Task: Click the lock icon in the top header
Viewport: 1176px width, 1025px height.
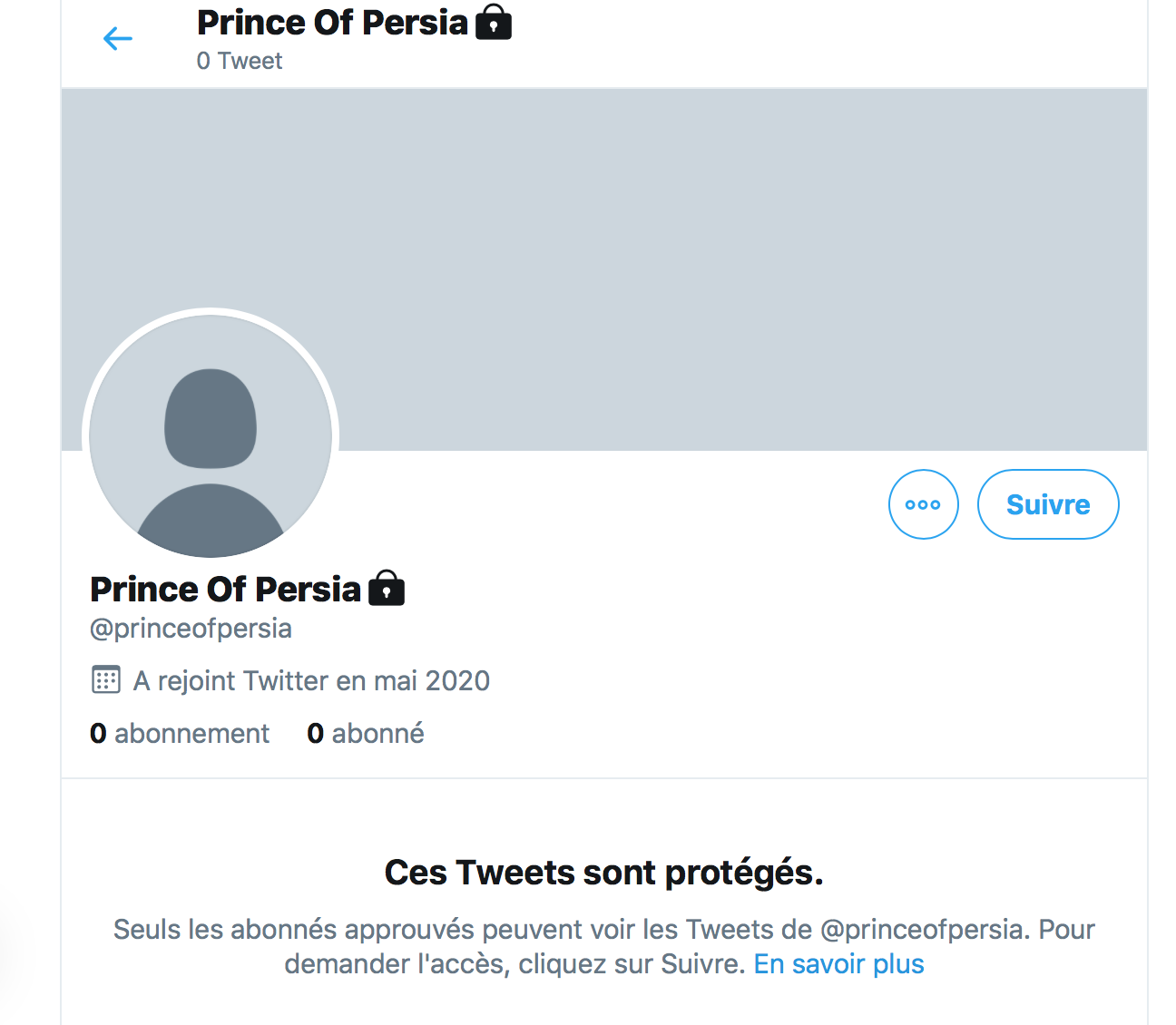Action: coord(494,23)
